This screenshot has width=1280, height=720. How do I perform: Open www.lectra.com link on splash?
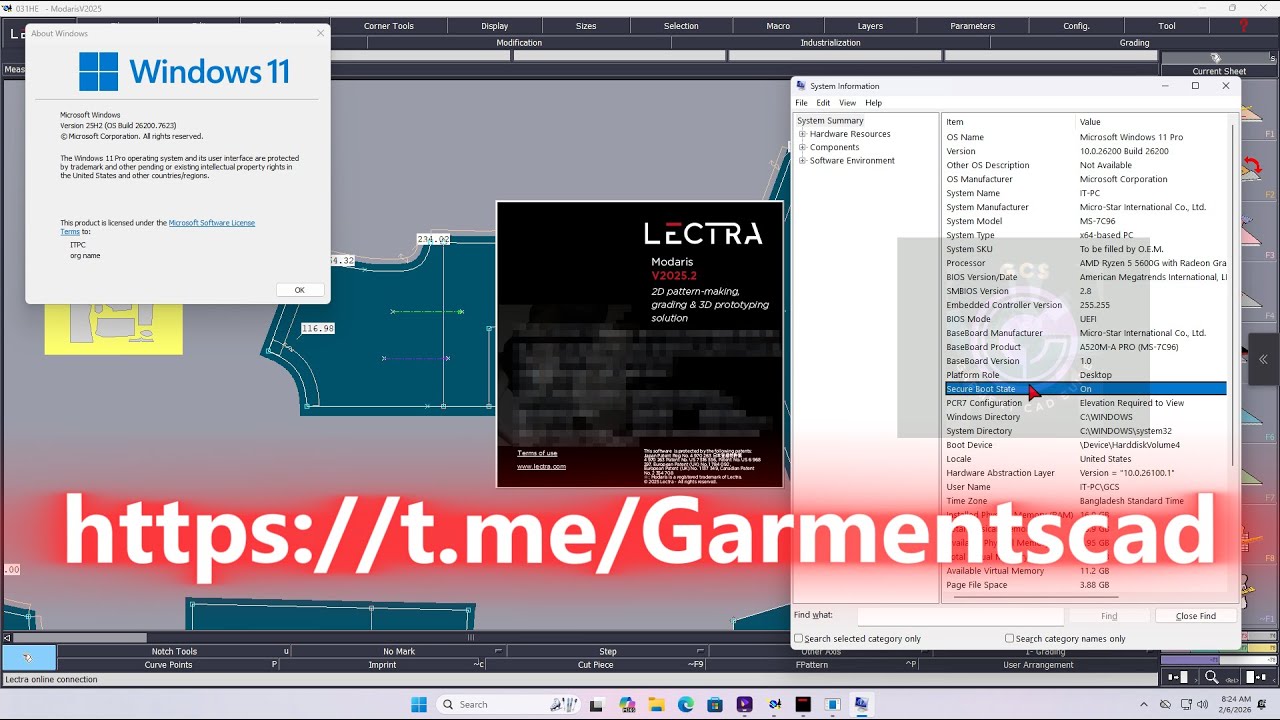pyautogui.click(x=541, y=466)
